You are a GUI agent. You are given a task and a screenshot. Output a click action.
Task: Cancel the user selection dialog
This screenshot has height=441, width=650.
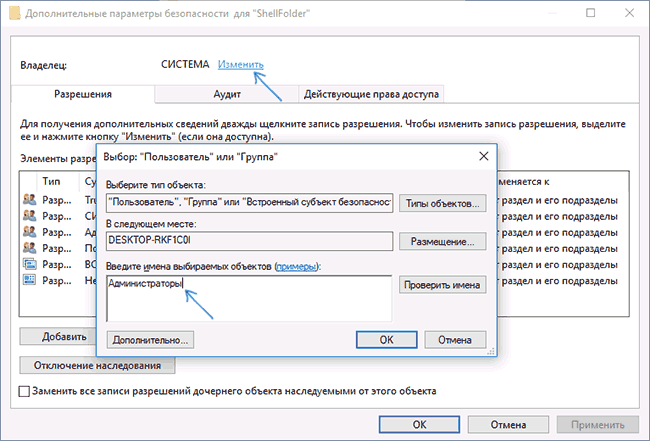(x=455, y=340)
